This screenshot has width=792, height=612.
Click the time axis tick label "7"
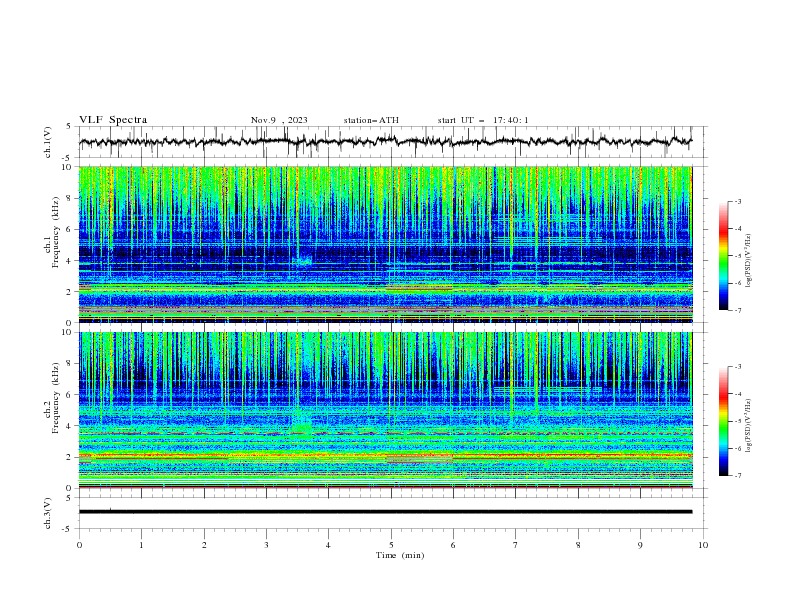(x=516, y=545)
